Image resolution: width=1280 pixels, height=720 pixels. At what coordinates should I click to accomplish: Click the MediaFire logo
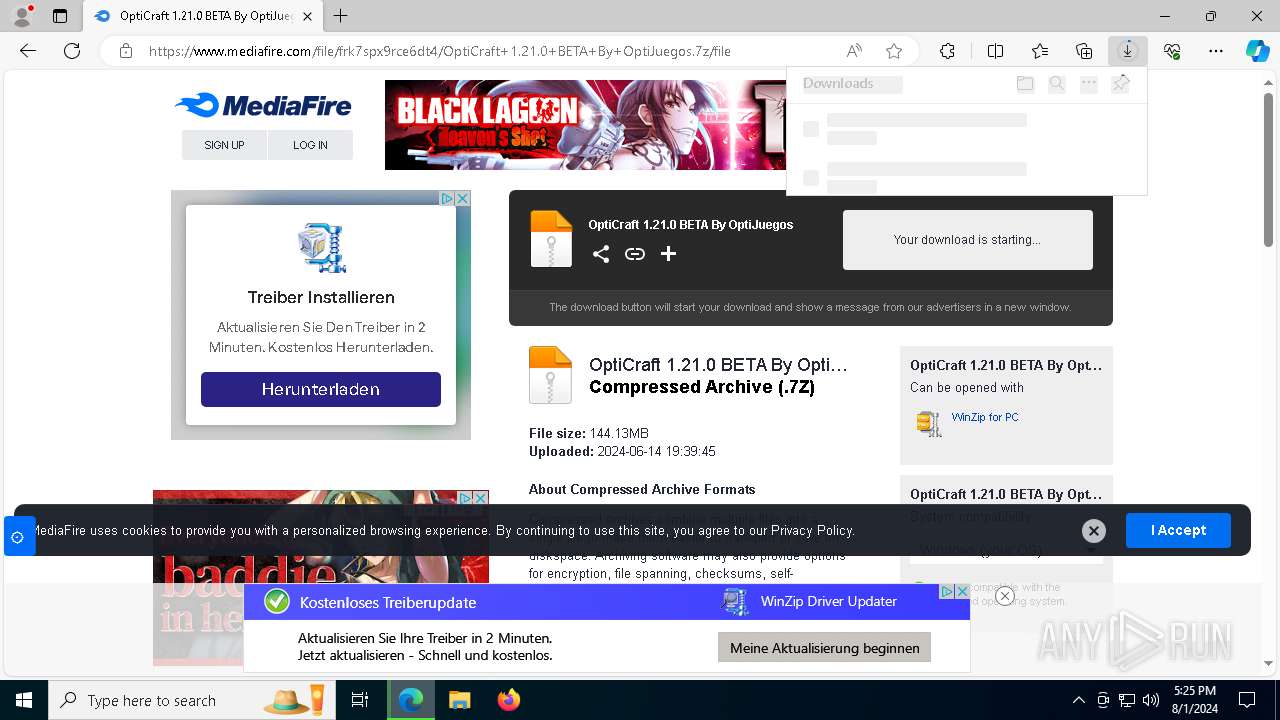263,105
